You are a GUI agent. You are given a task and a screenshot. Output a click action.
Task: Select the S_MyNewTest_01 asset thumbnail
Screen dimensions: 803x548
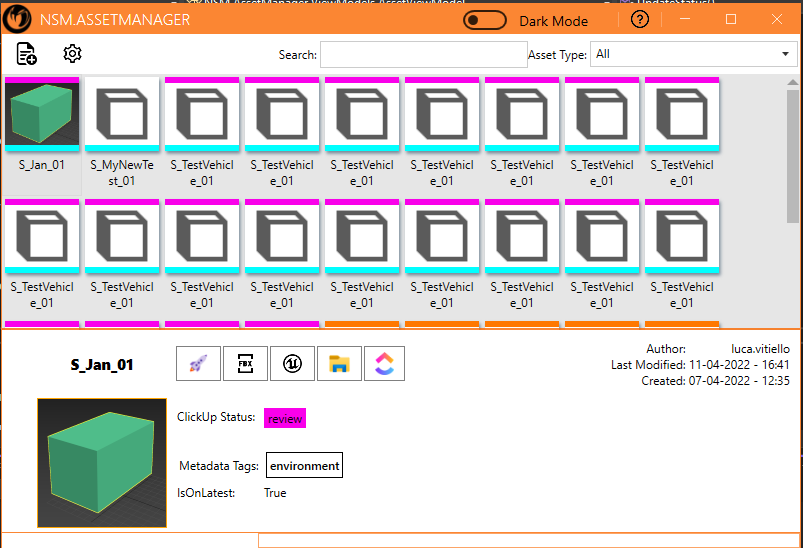tap(122, 114)
